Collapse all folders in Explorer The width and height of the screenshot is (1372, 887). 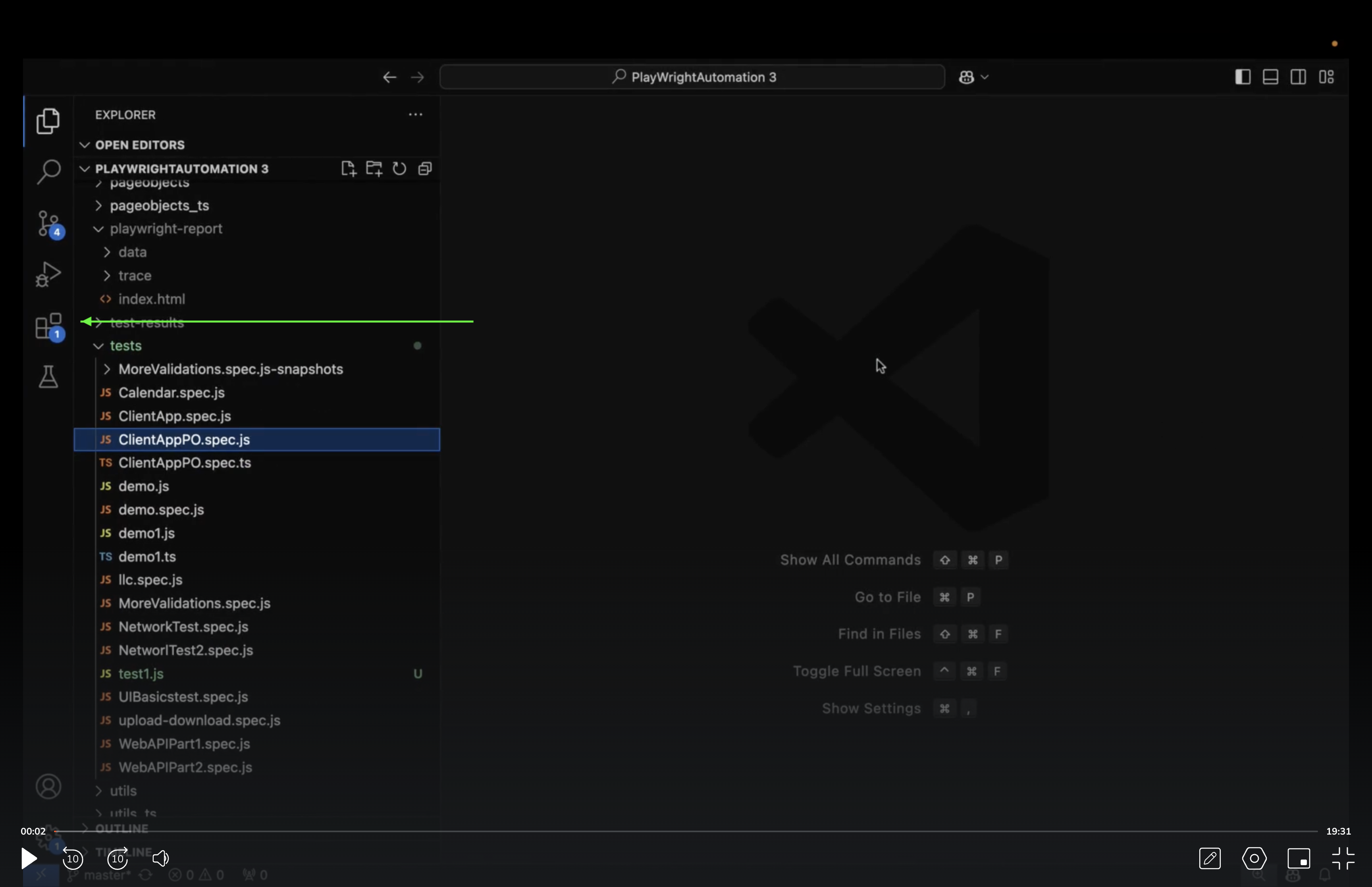click(x=425, y=168)
